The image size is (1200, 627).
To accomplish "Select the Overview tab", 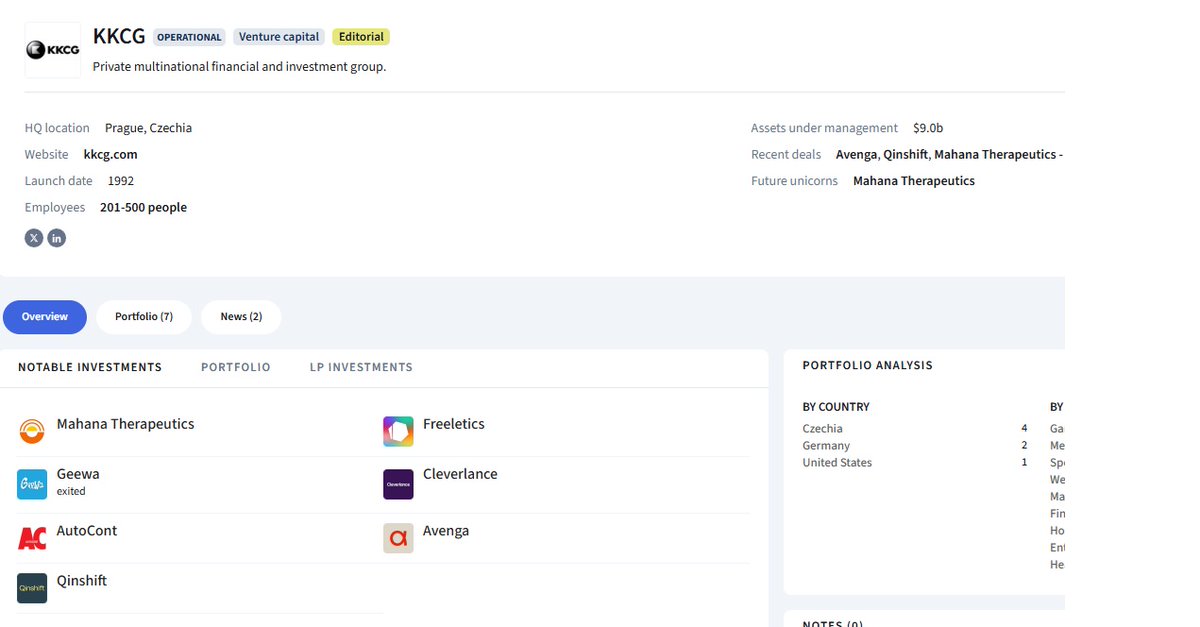I will [45, 317].
